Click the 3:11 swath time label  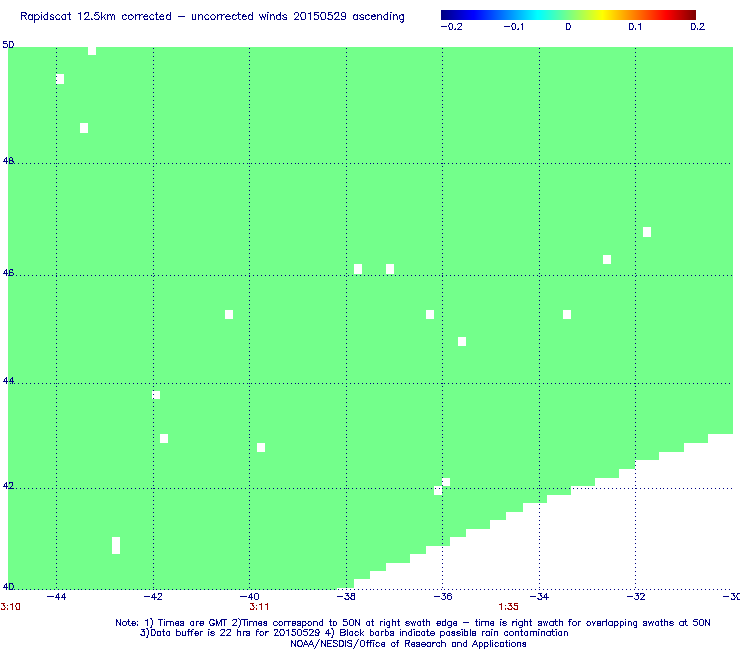click(x=259, y=607)
